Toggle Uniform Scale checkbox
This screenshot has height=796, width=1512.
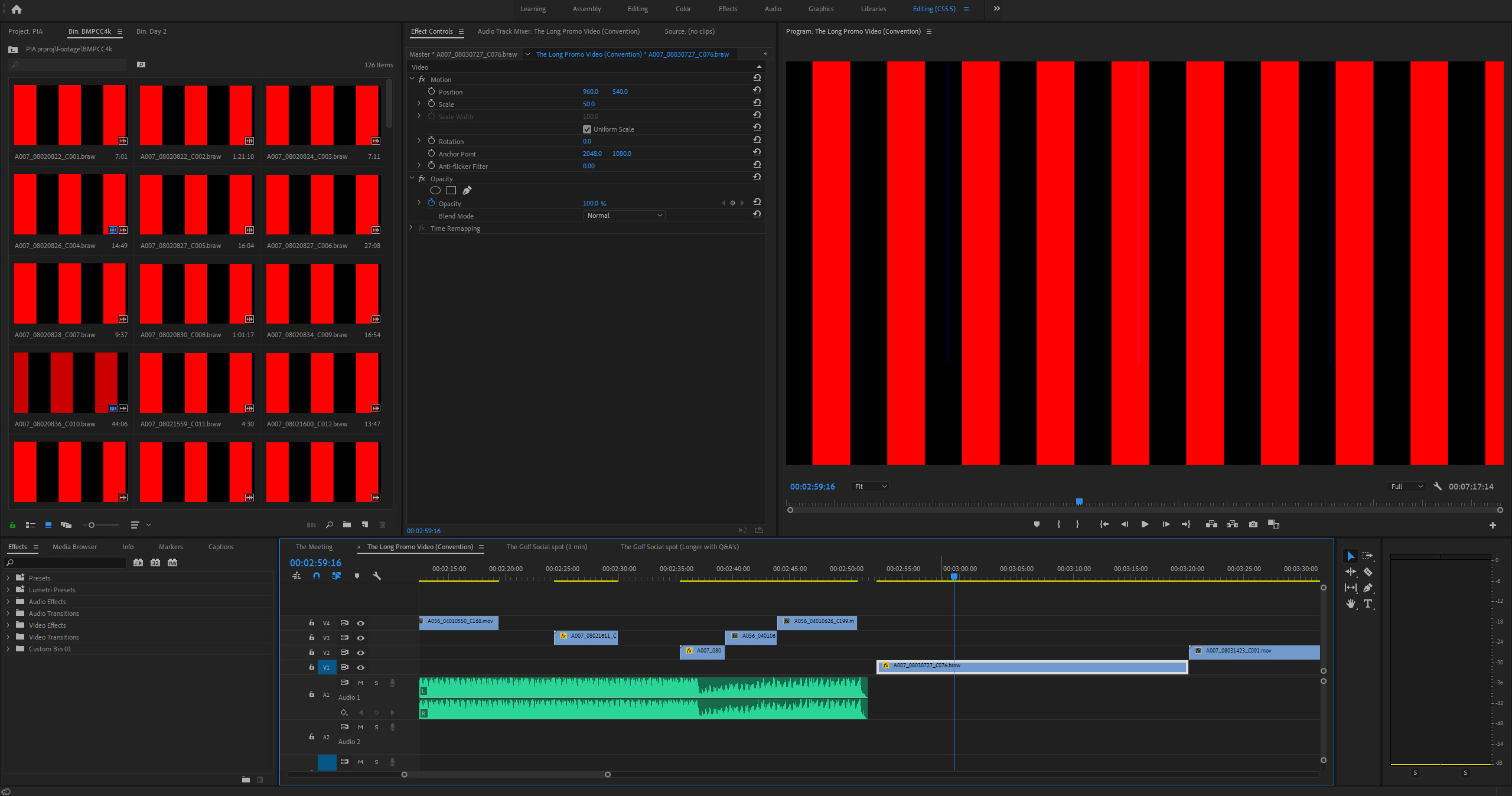[x=587, y=129]
